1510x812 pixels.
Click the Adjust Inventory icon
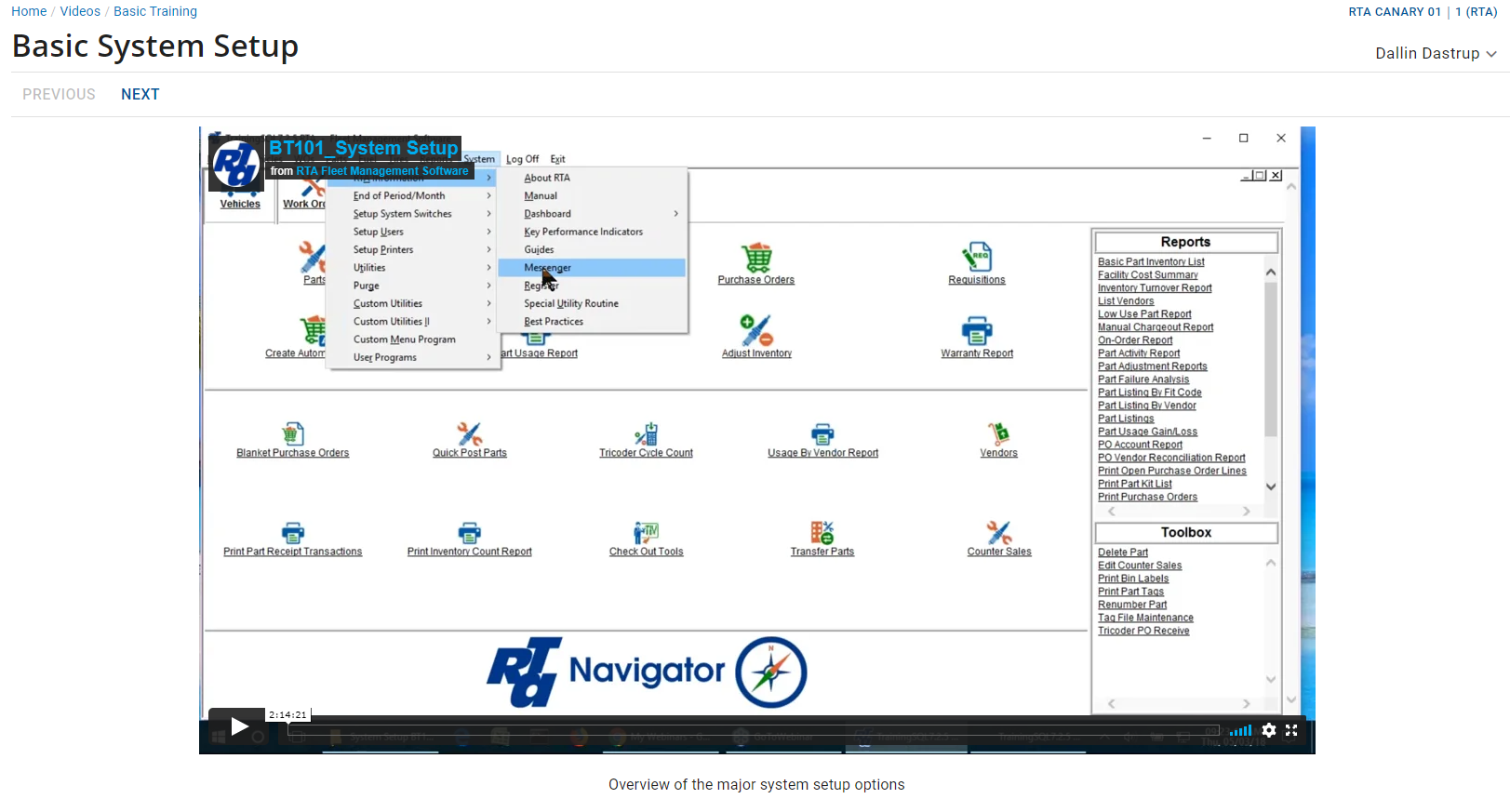point(756,330)
